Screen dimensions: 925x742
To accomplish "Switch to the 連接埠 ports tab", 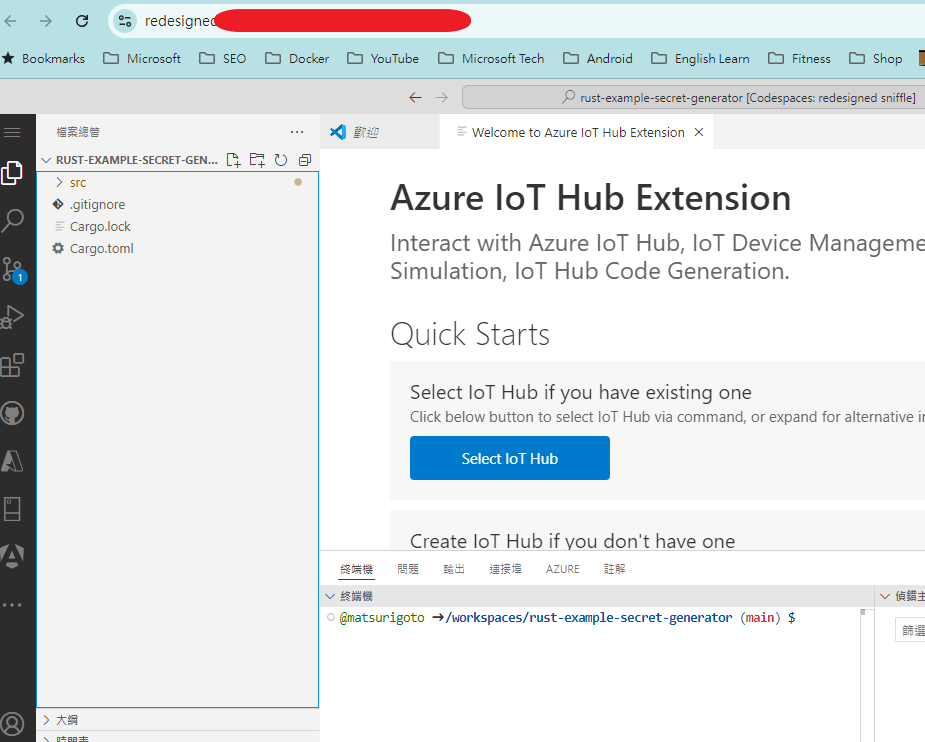I will 505,569.
